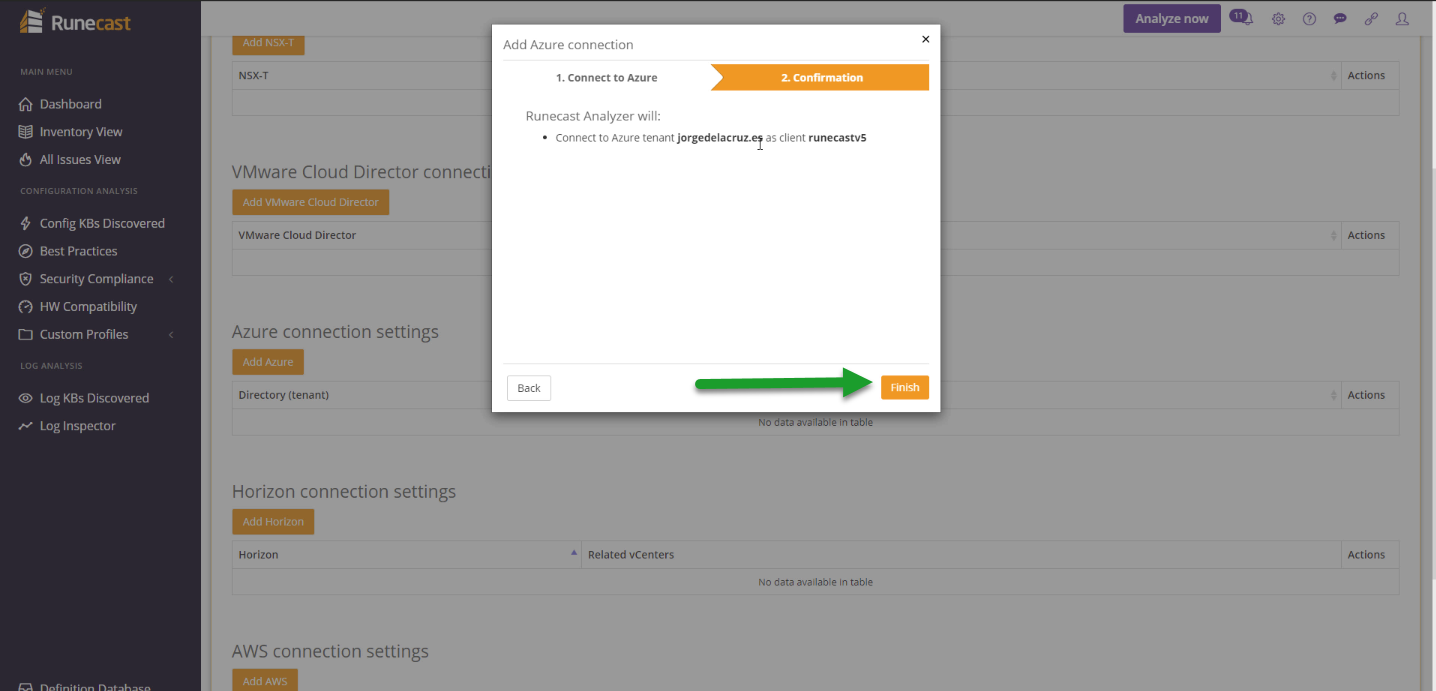The height and width of the screenshot is (691, 1436).
Task: Click the Analyze now button
Action: tap(1171, 19)
